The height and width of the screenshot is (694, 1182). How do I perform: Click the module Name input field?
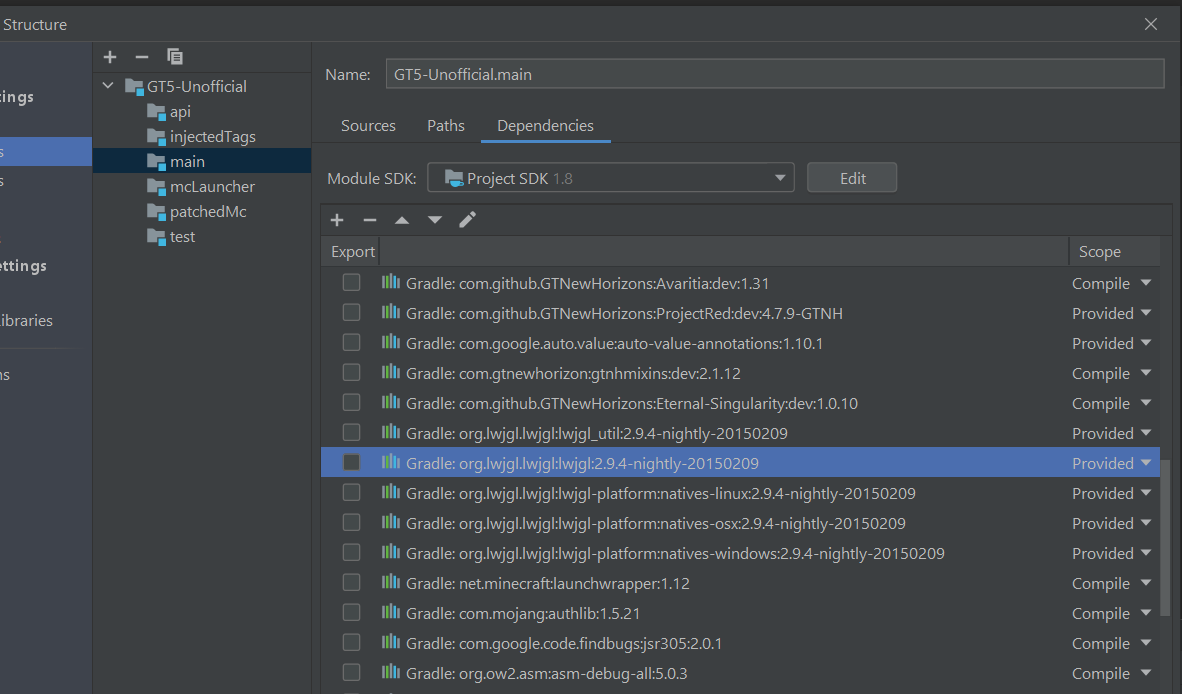(775, 74)
